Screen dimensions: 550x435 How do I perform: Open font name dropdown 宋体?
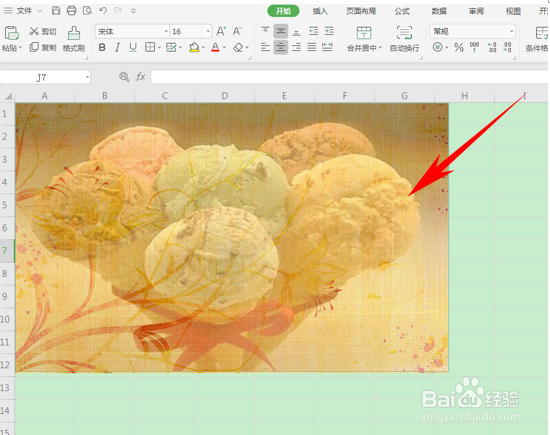pos(166,32)
